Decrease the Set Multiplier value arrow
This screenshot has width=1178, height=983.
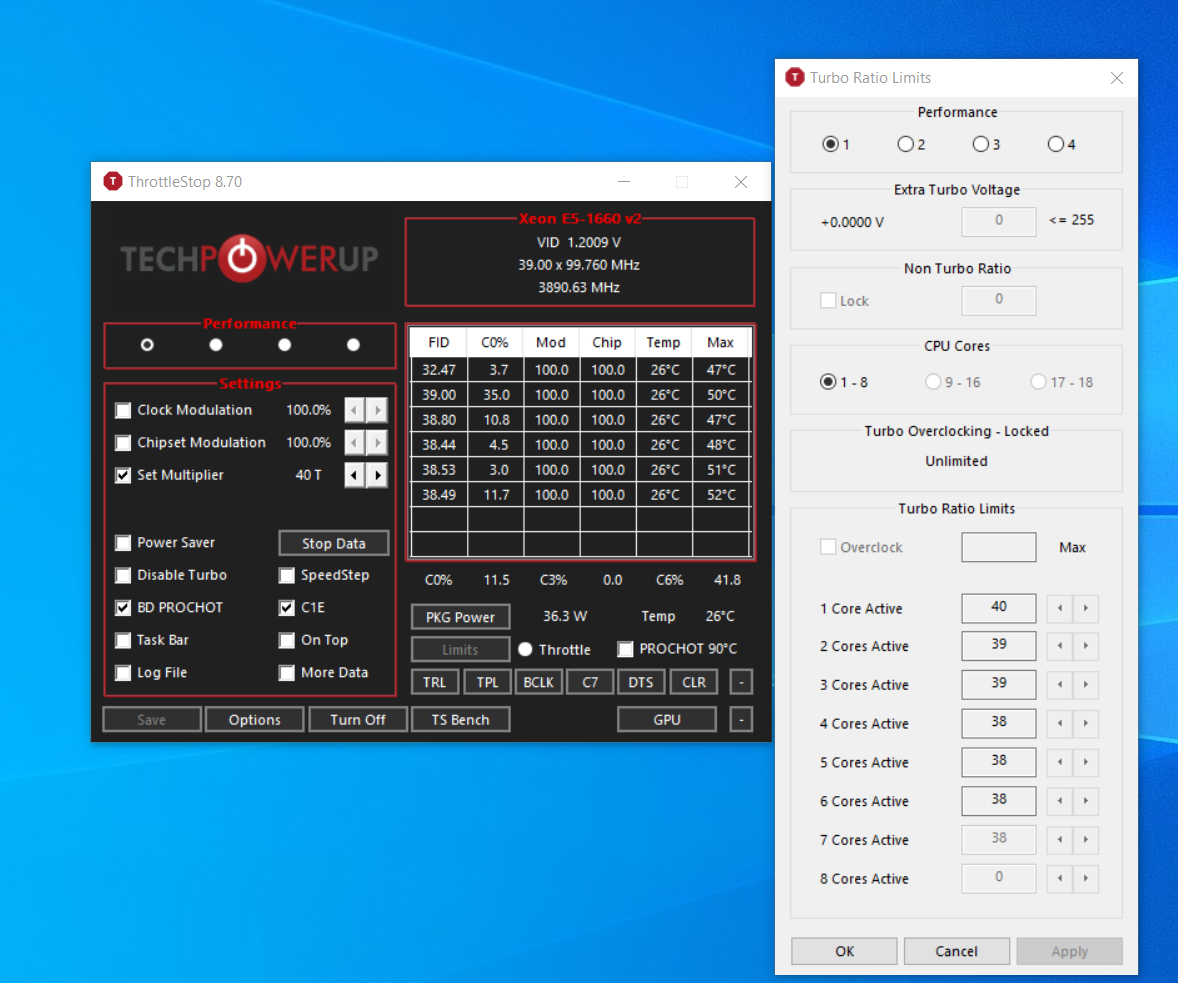click(x=355, y=475)
